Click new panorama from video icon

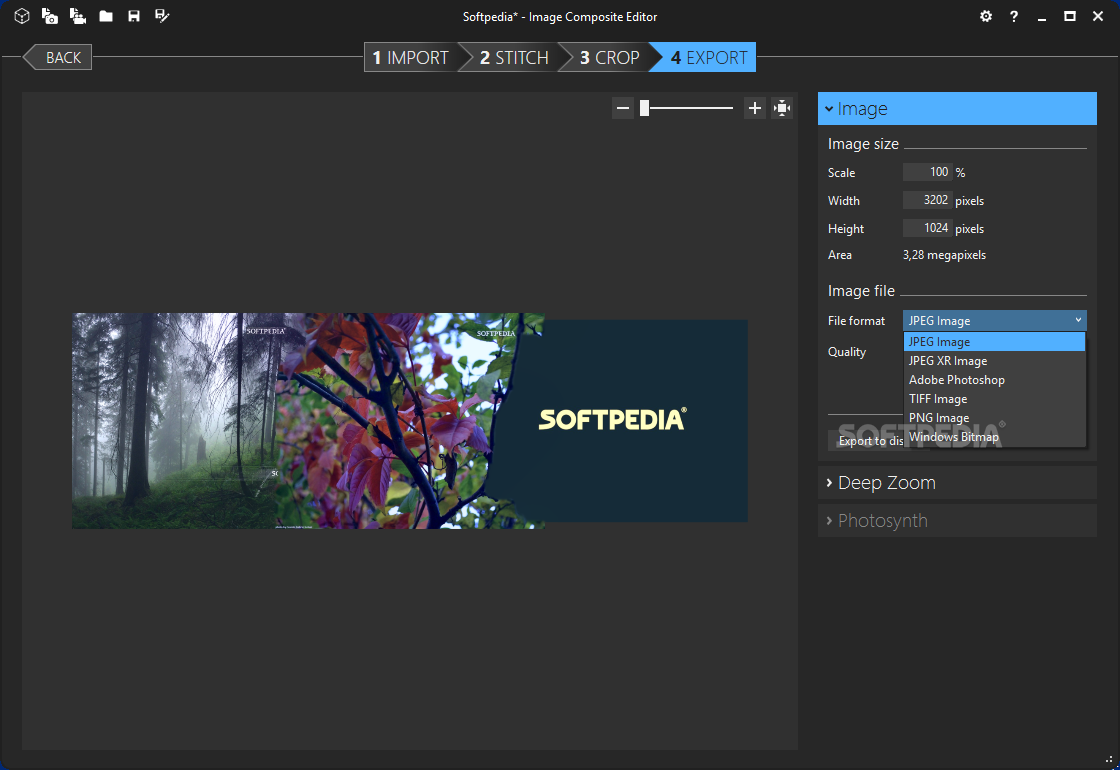[78, 16]
